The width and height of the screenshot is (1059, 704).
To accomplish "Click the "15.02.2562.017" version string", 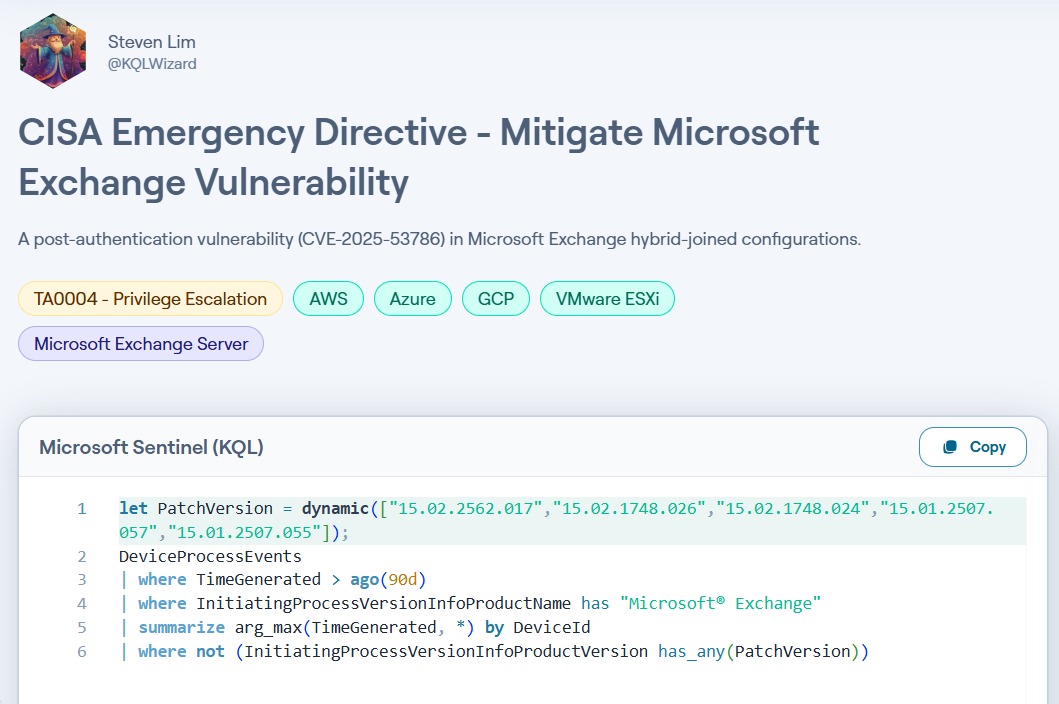I will [x=465, y=508].
